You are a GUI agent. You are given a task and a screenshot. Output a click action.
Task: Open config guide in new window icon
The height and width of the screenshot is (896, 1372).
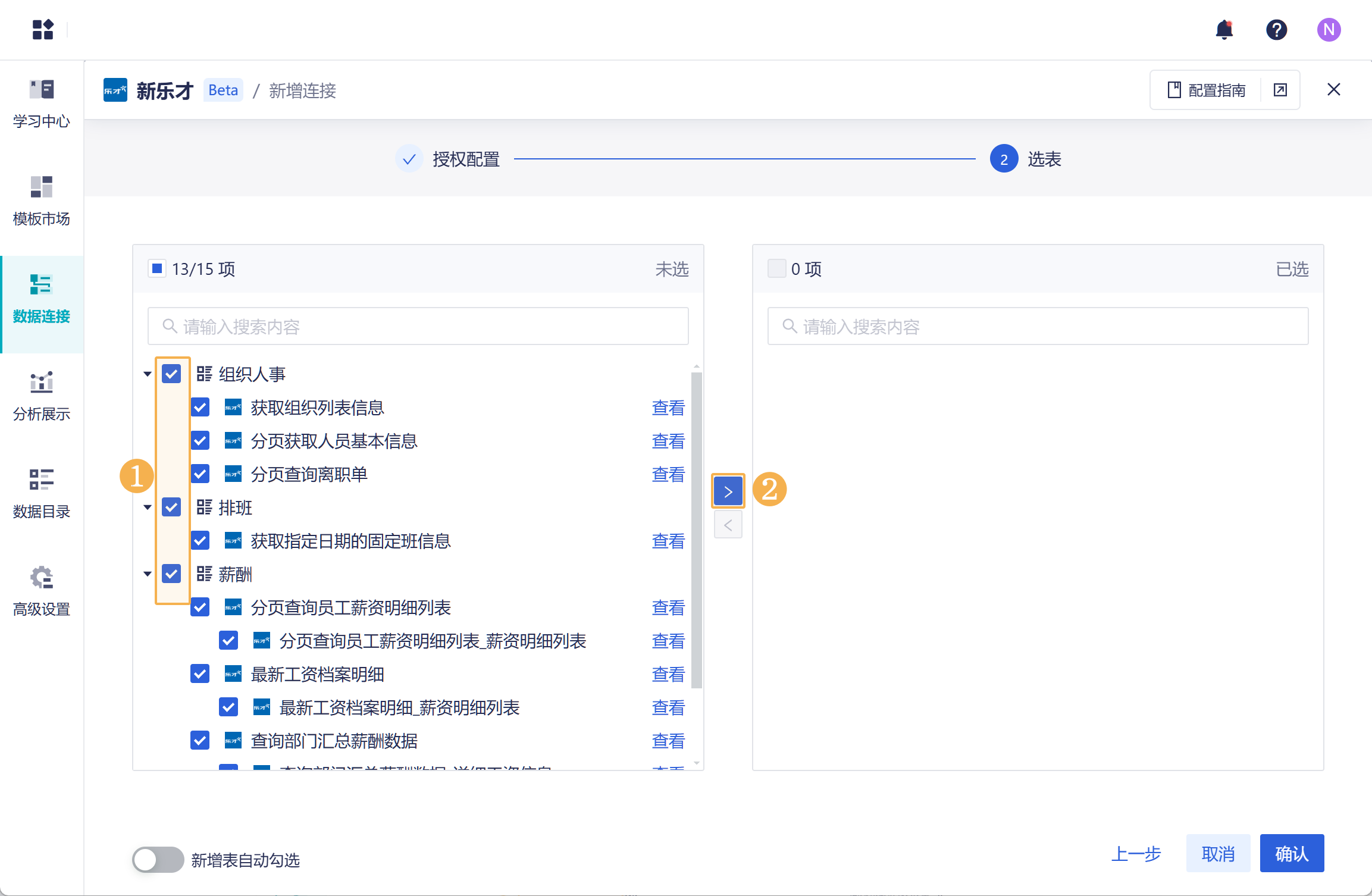point(1280,90)
